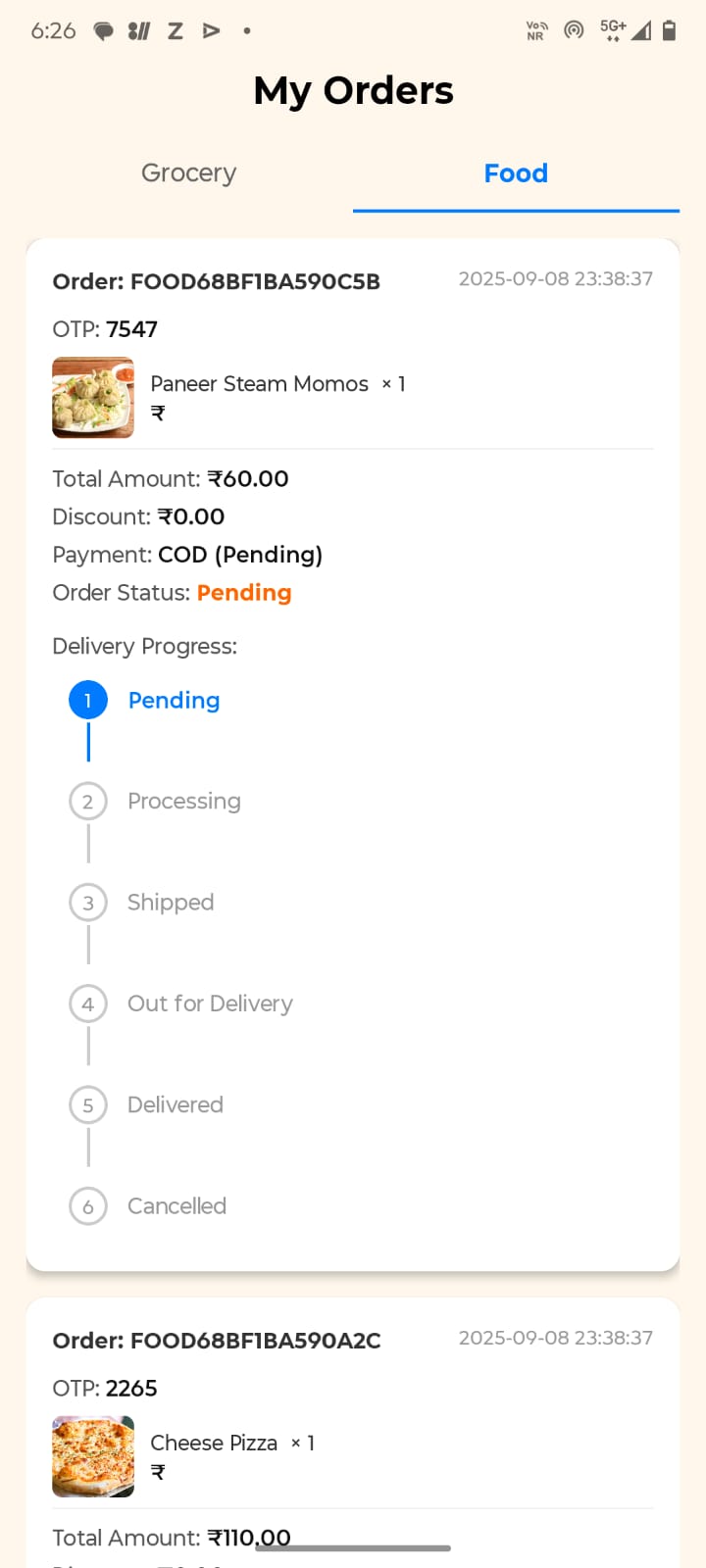This screenshot has width=706, height=1568.
Task: Tap the battery icon in status bar
Action: pyautogui.click(x=669, y=30)
